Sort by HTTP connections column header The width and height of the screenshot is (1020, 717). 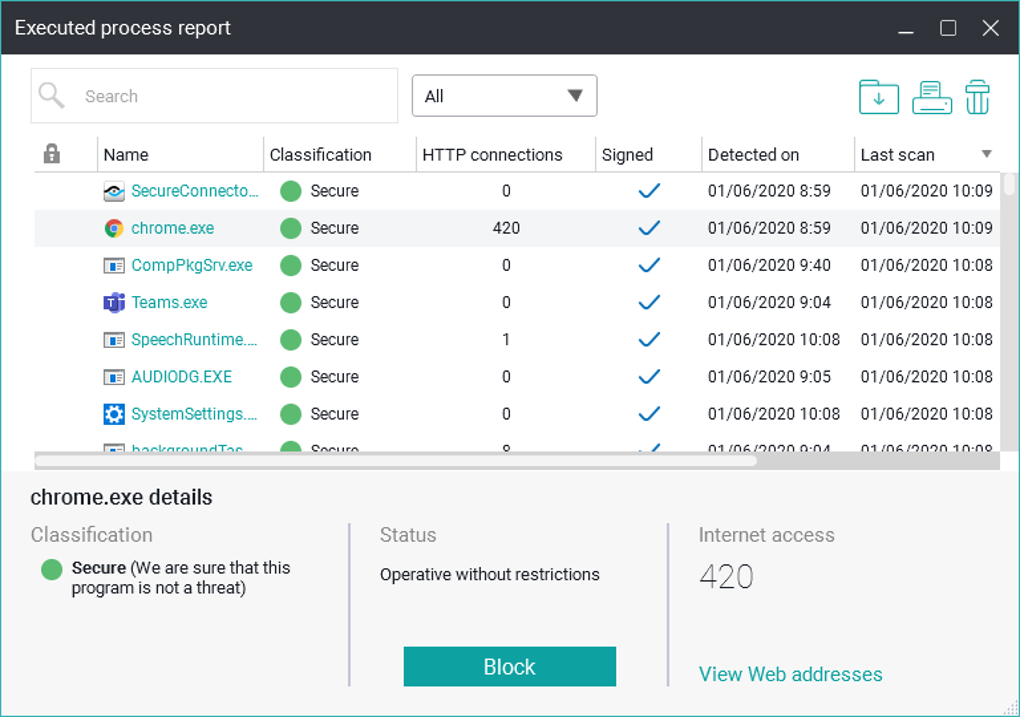pos(492,155)
